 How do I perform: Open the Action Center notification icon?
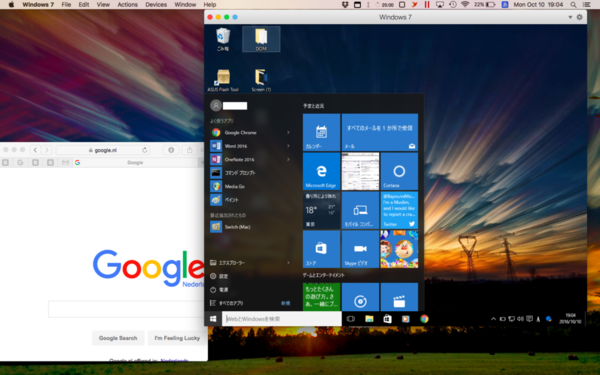[x=529, y=319]
